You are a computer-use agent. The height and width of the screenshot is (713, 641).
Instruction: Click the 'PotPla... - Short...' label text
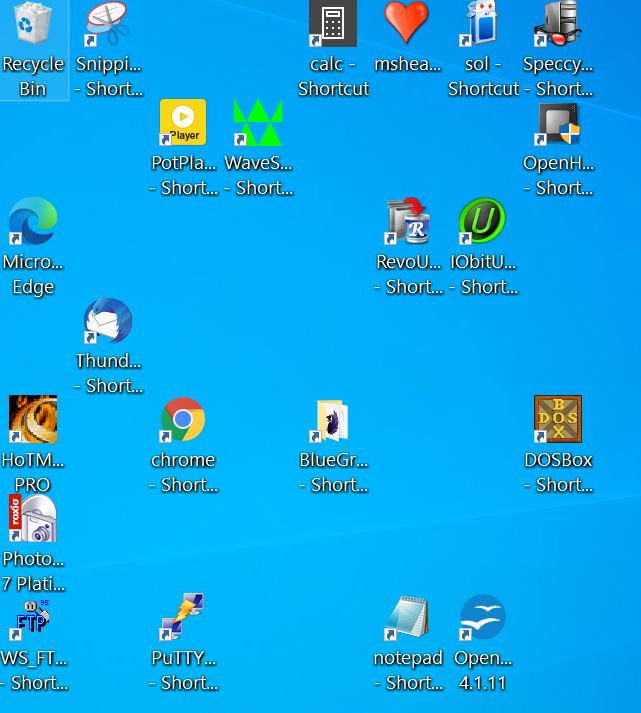pos(183,175)
